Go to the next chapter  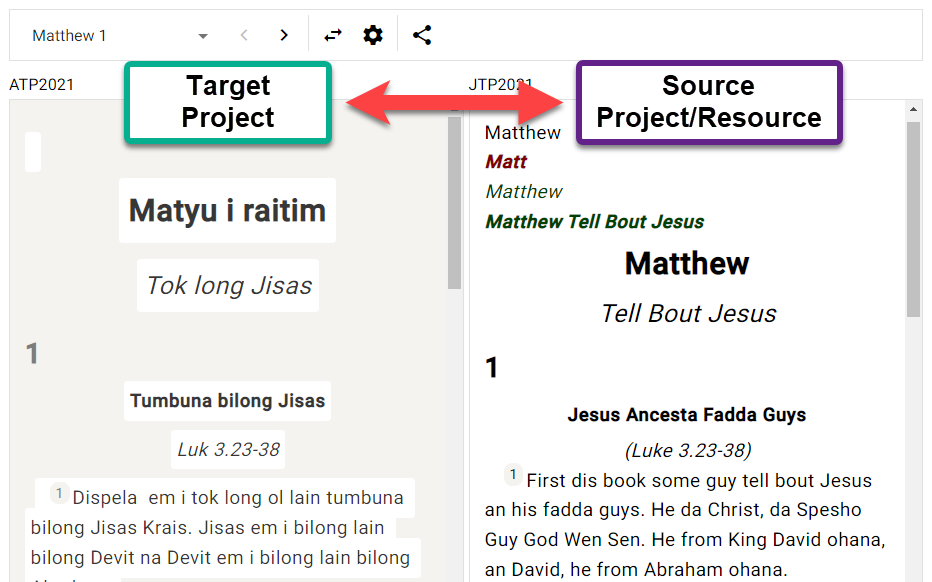tap(284, 36)
